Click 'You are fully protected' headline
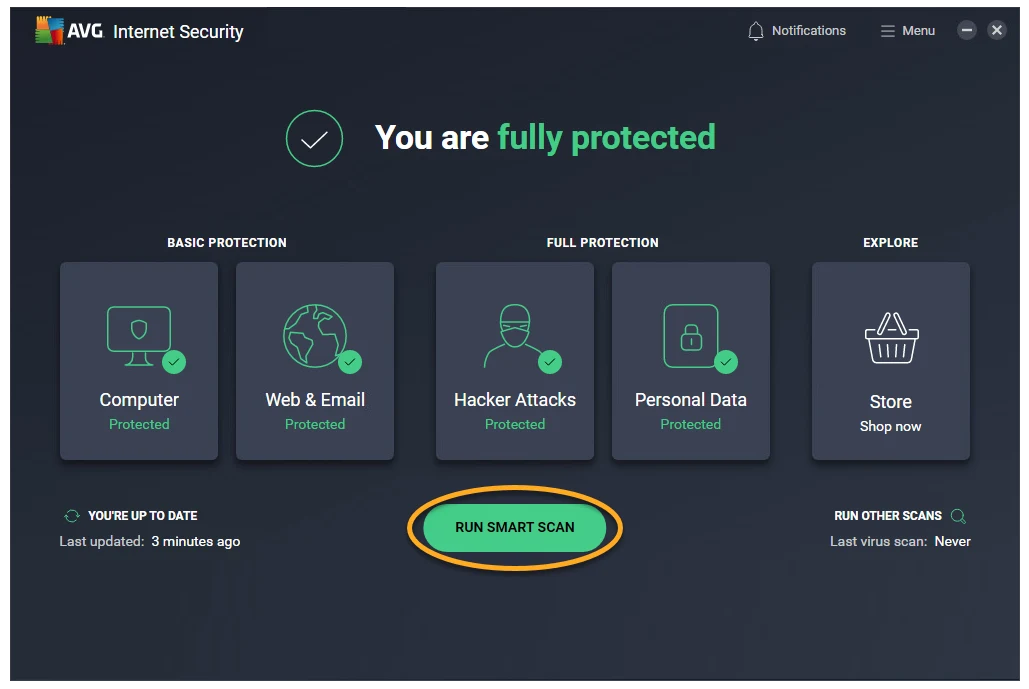 tap(545, 138)
